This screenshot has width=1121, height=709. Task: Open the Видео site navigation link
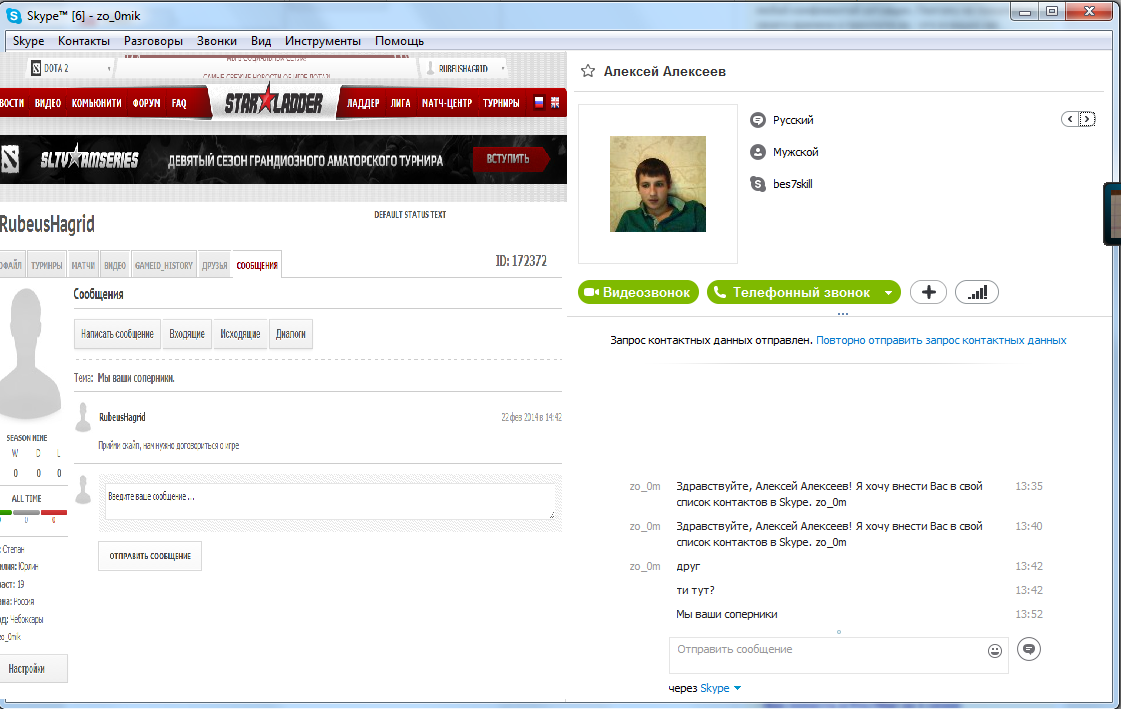(x=48, y=103)
